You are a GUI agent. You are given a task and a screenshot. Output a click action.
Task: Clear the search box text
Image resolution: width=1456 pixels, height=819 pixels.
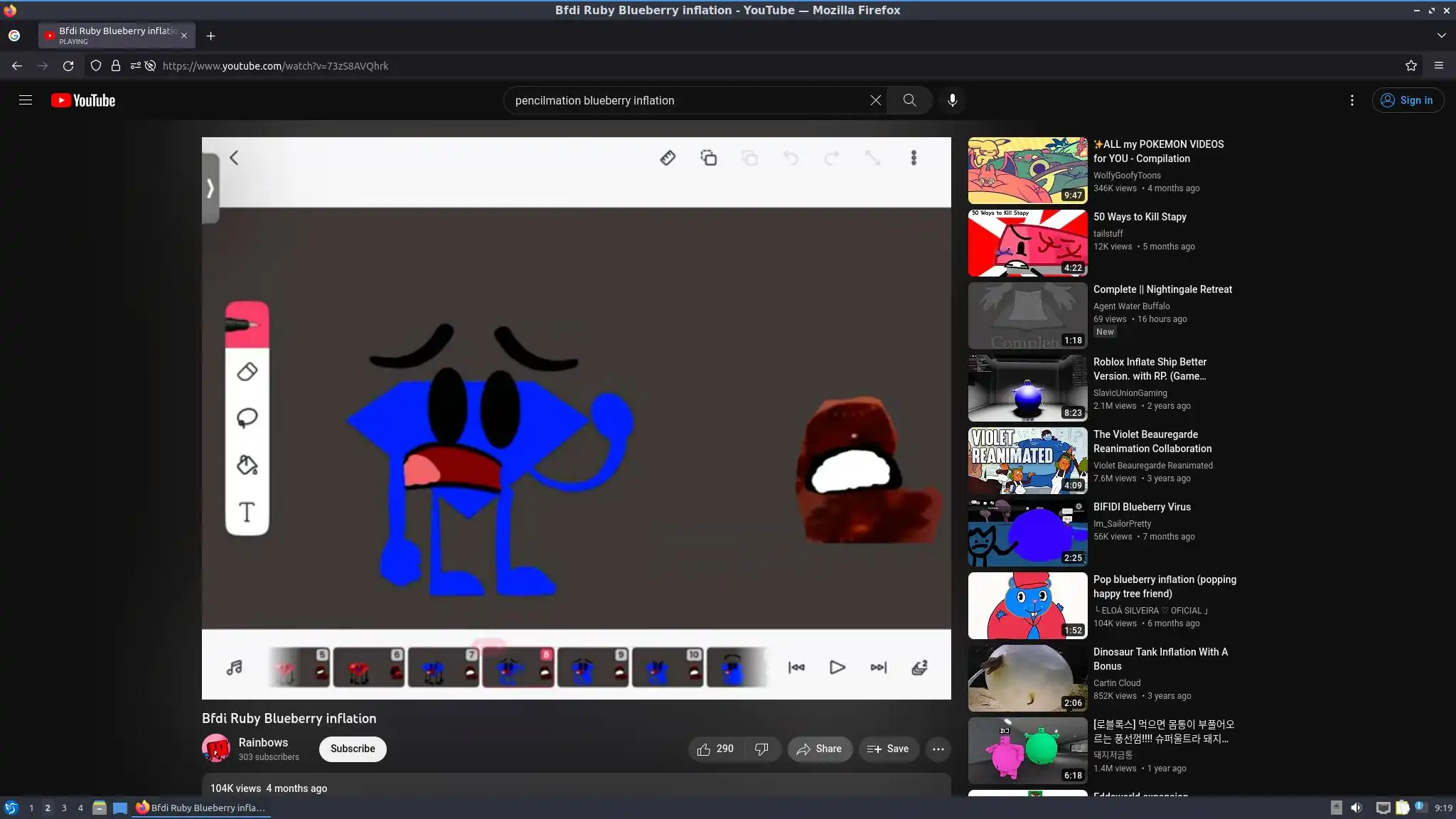tap(875, 100)
